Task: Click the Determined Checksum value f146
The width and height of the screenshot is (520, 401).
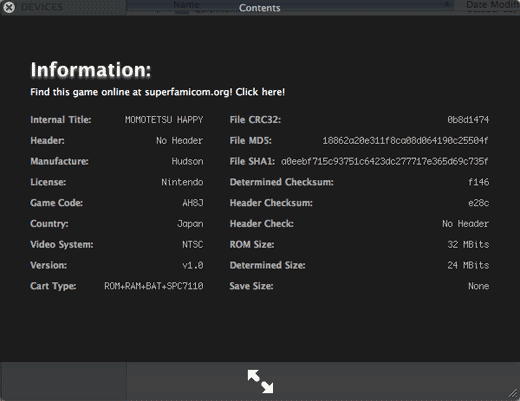Action: pos(479,182)
